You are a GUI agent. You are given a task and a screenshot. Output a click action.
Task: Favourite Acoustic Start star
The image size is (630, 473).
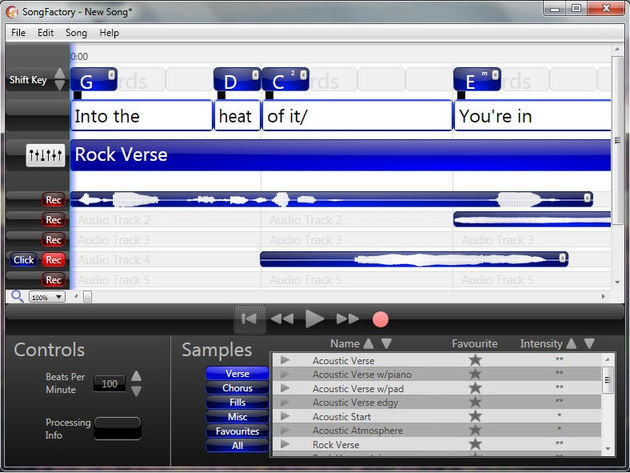(475, 416)
